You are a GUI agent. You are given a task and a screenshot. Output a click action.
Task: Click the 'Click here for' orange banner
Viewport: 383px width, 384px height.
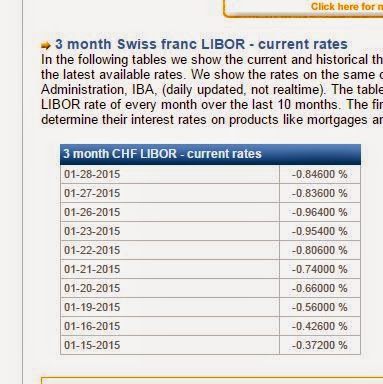pyautogui.click(x=347, y=7)
